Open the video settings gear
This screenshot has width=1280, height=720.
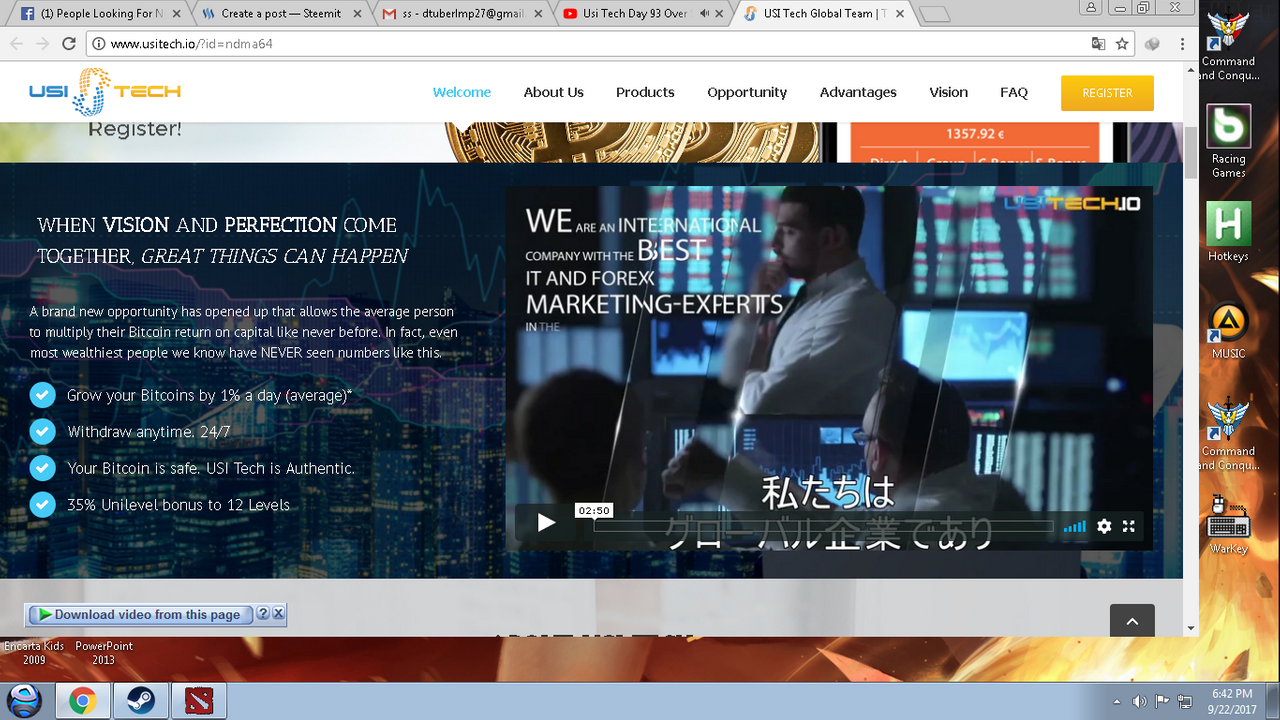point(1104,526)
